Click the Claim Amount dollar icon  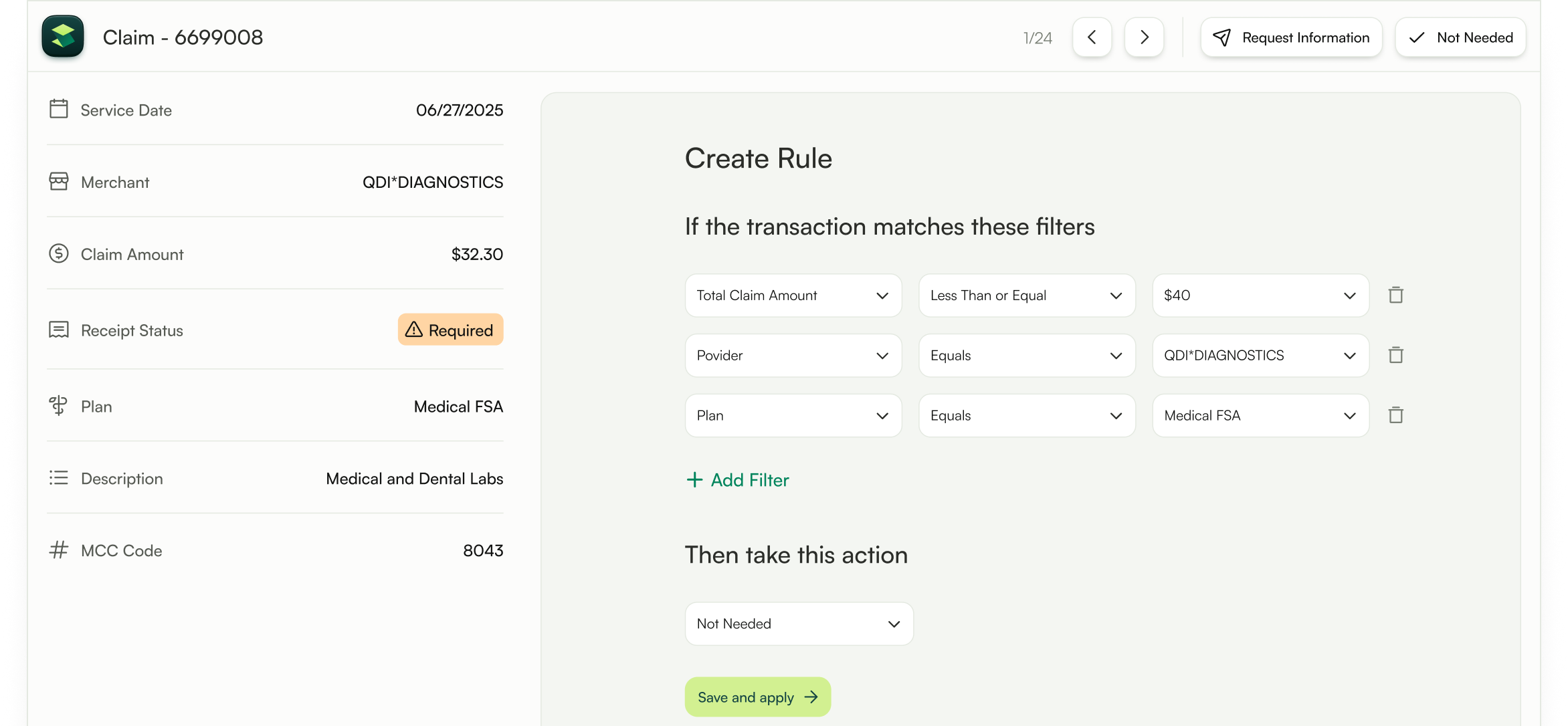(x=59, y=253)
